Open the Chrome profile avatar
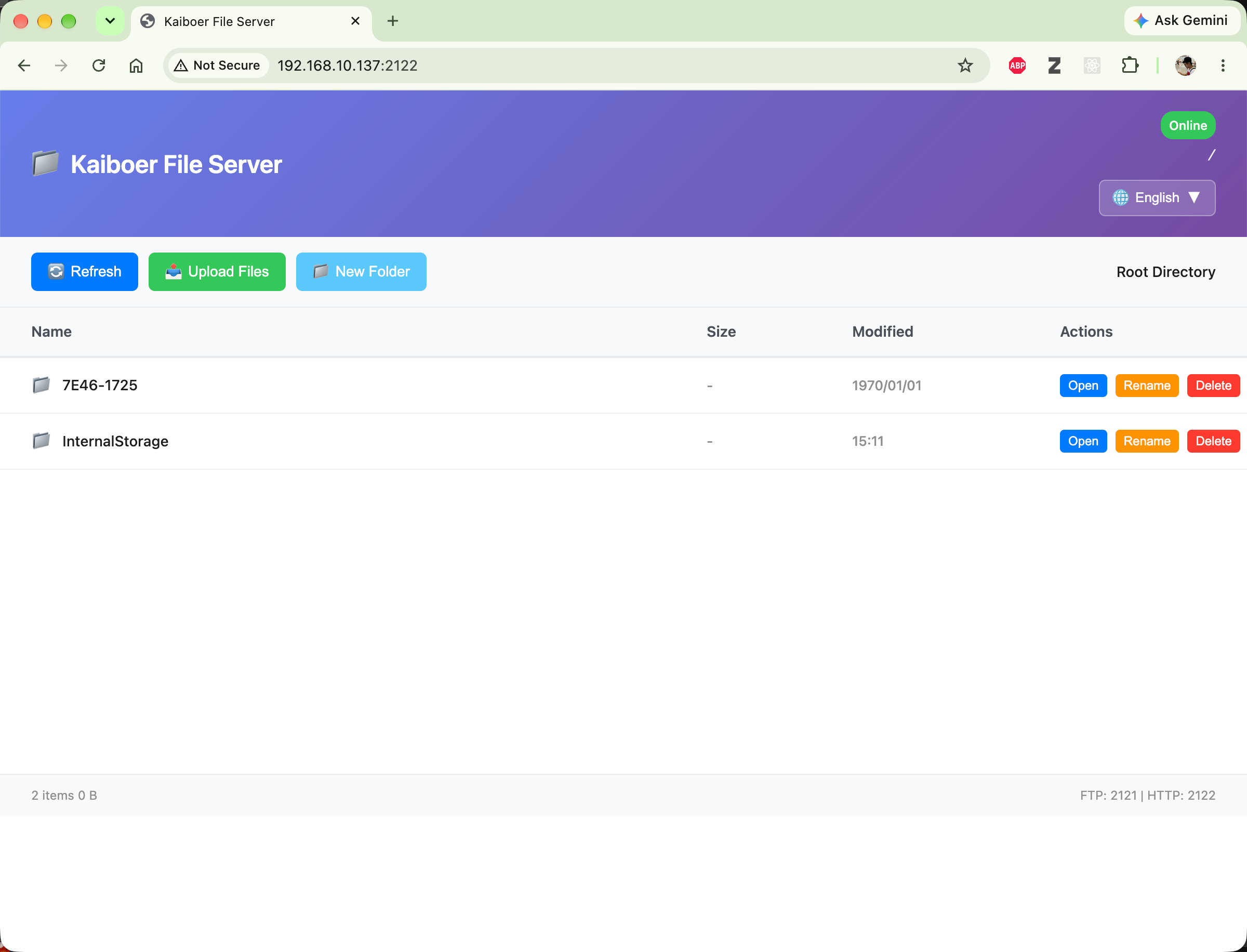Screen dimensions: 1247x952 1185,65
